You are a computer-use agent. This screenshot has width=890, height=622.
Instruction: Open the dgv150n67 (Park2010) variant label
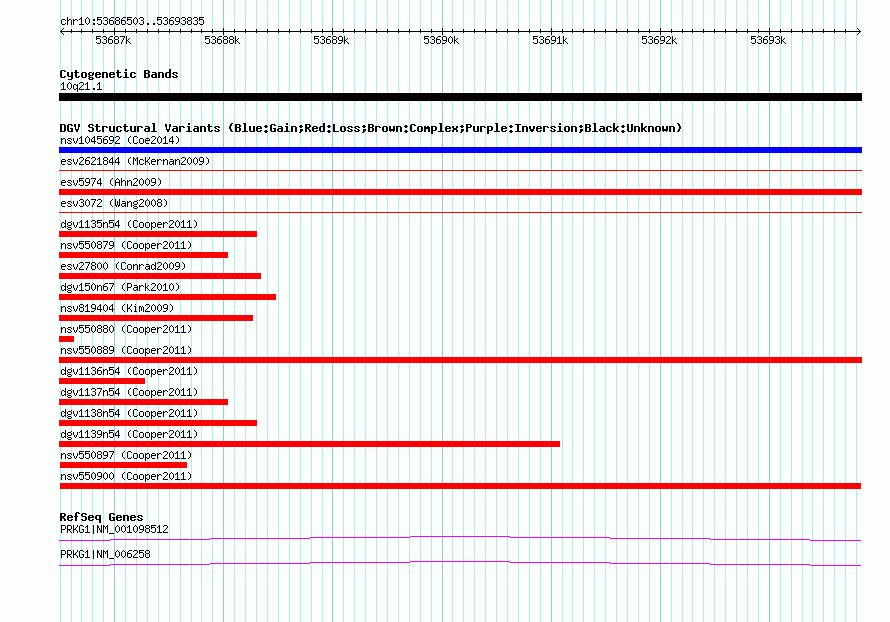120,287
